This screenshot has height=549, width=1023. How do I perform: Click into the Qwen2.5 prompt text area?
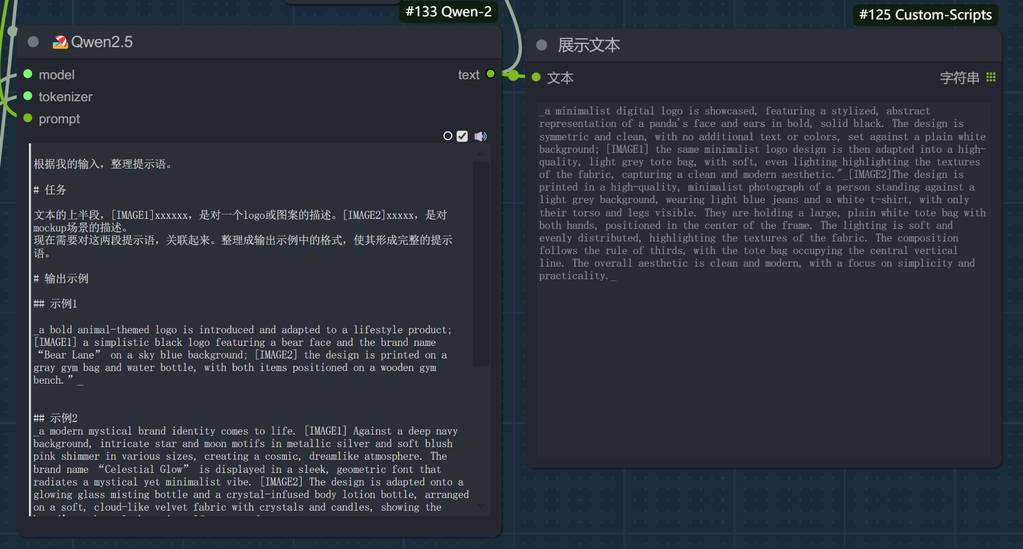[250, 300]
